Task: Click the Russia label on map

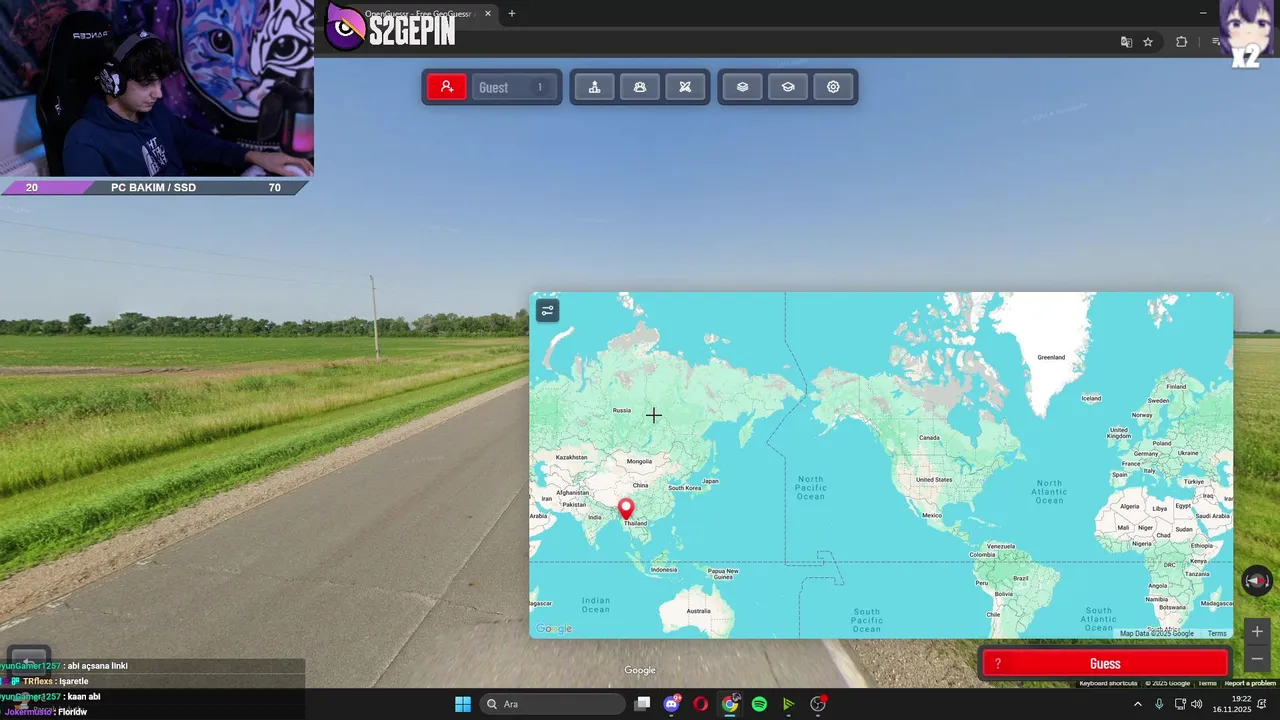Action: point(622,410)
